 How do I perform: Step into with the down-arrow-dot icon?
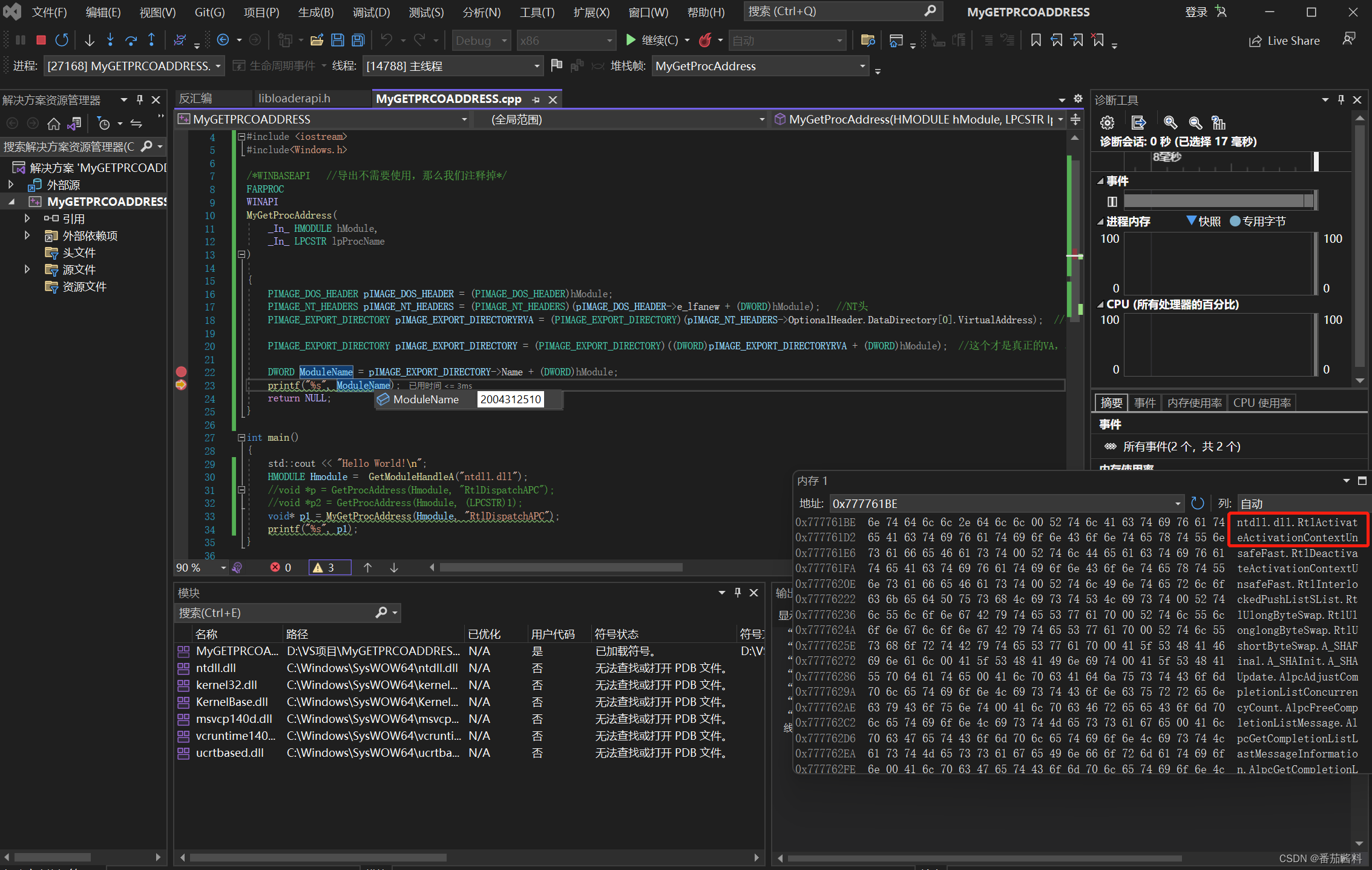(110, 40)
